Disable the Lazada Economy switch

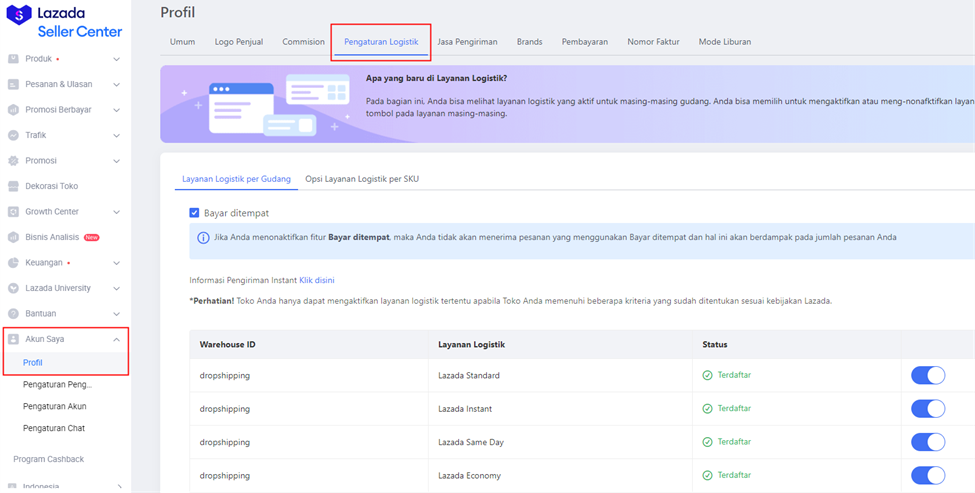tap(928, 476)
